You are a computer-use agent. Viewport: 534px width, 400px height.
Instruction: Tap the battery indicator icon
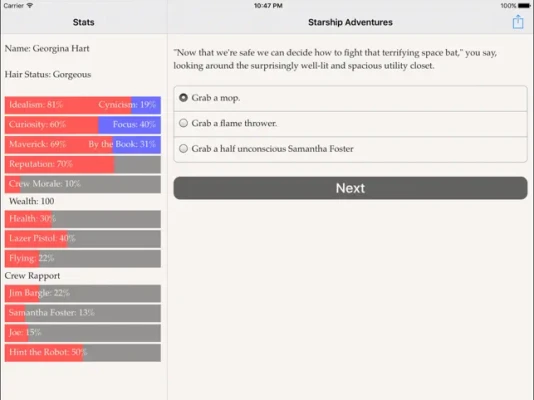[524, 5]
